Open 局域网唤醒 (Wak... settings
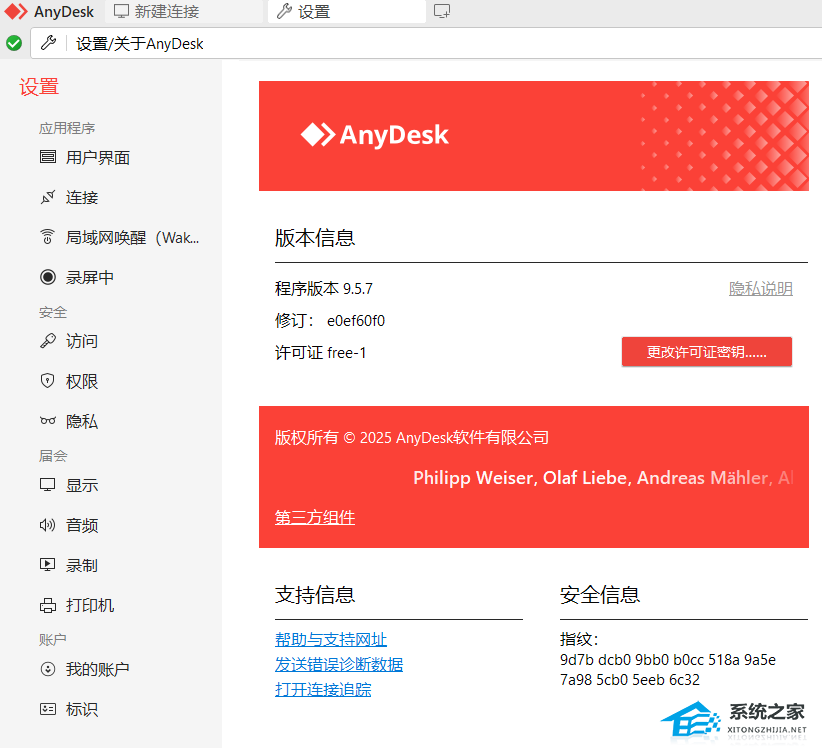822x748 pixels. pyautogui.click(x=132, y=237)
